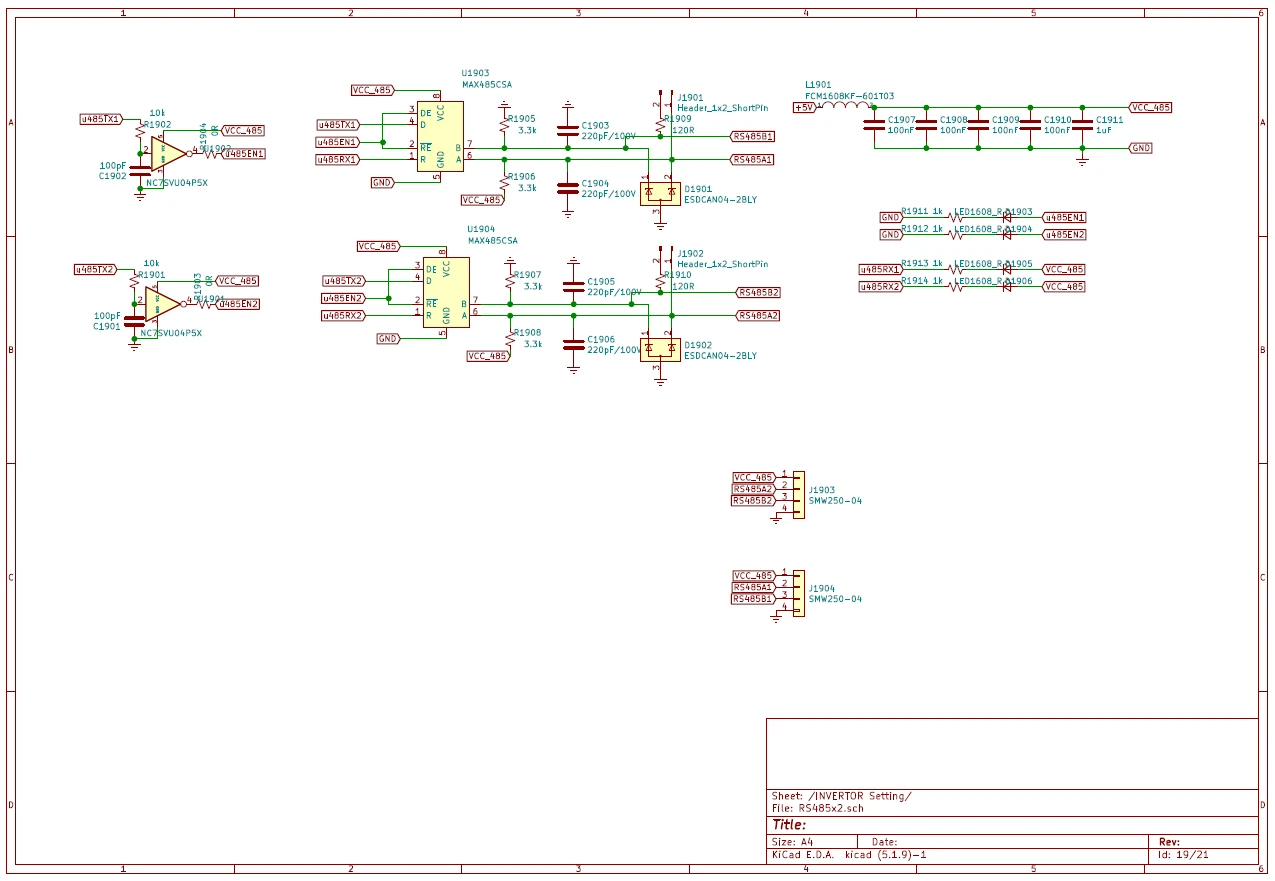The width and height of the screenshot is (1275, 881).
Task: Click the RS485B1 label near R1909
Action: [x=752, y=136]
